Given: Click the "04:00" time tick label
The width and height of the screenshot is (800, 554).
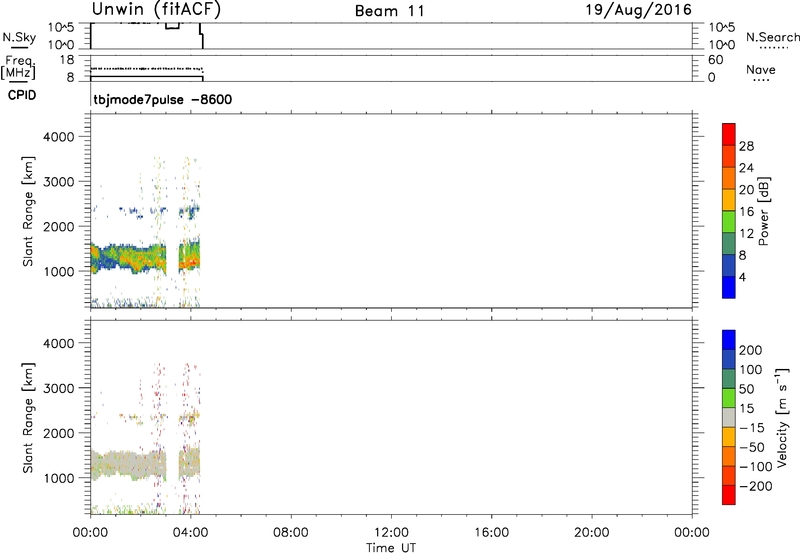Looking at the screenshot, I should coord(190,533).
